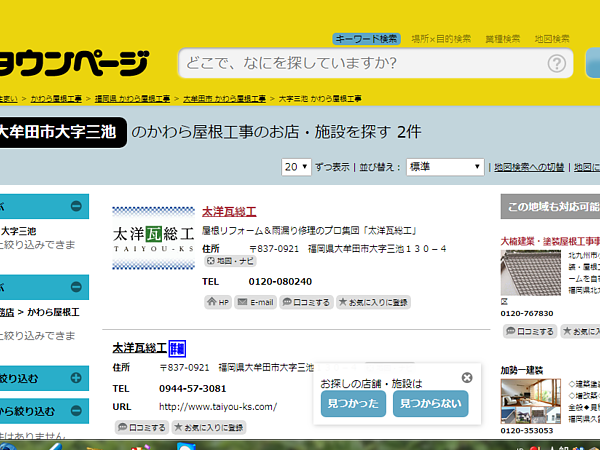Open http://www.taiyou-ks.com/ URL link

(218, 406)
